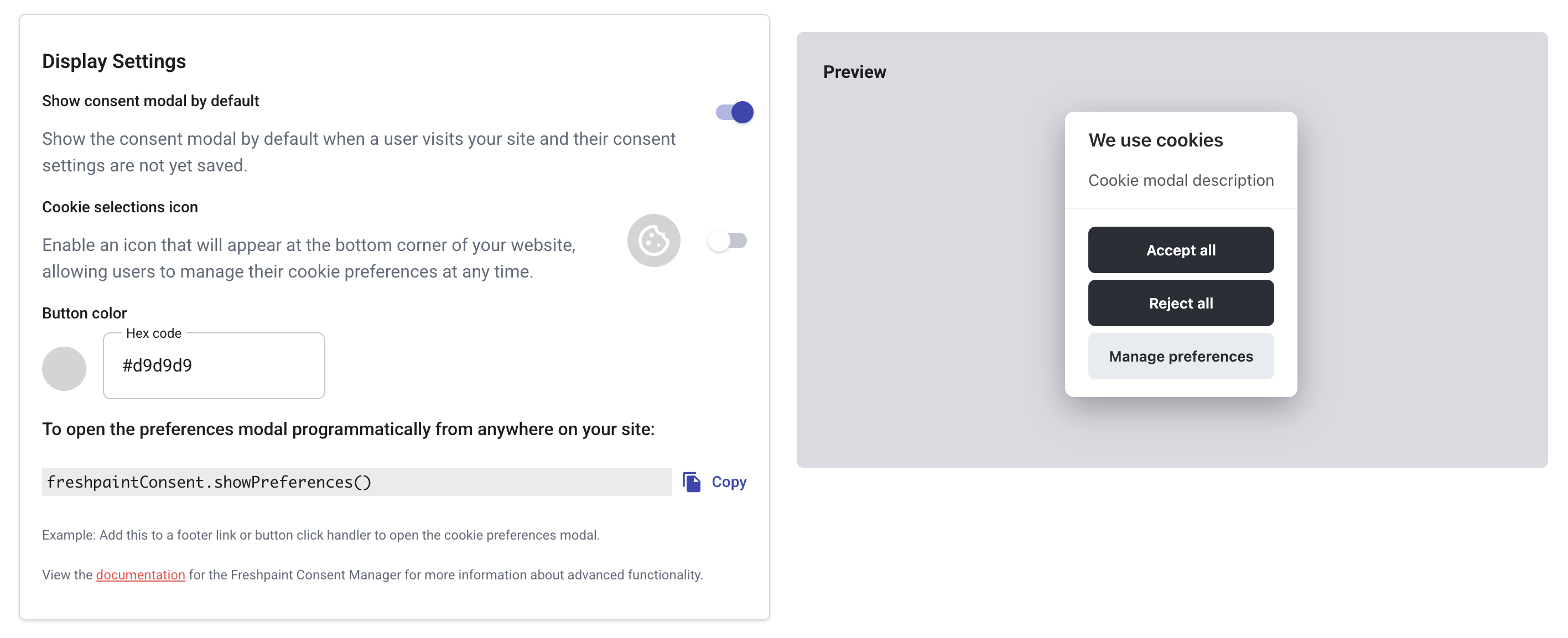
Task: Click the We use cookies title
Action: pyautogui.click(x=1155, y=140)
